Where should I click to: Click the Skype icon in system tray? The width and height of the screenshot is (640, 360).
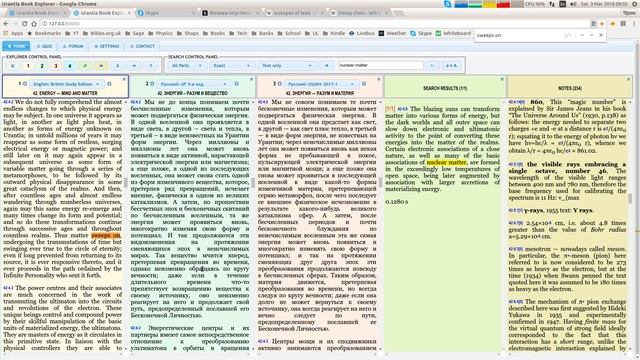(x=448, y=4)
